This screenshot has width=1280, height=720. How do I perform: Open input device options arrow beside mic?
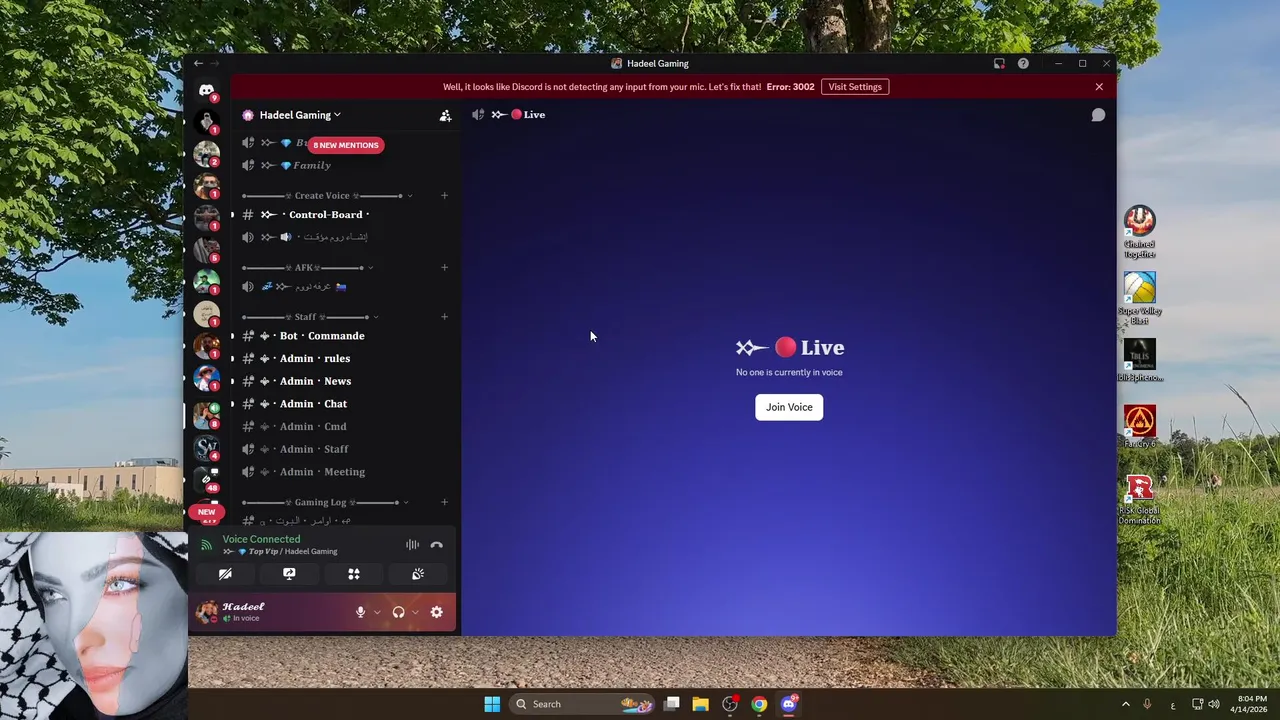tap(377, 612)
